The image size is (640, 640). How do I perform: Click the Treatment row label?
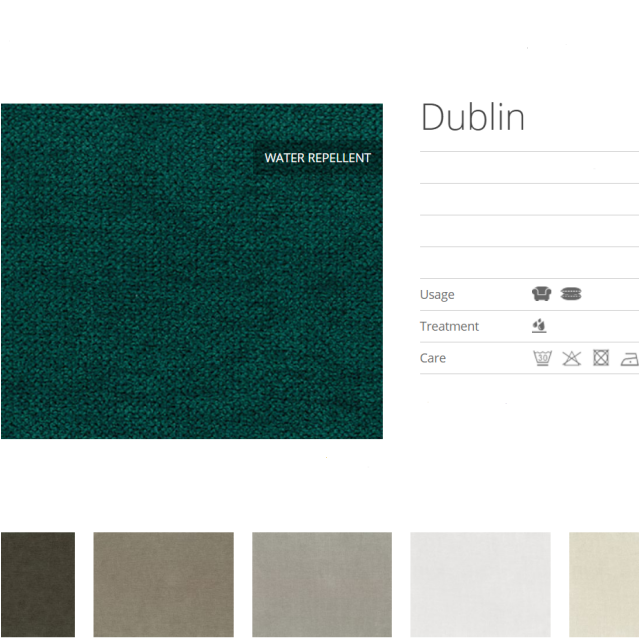449,326
